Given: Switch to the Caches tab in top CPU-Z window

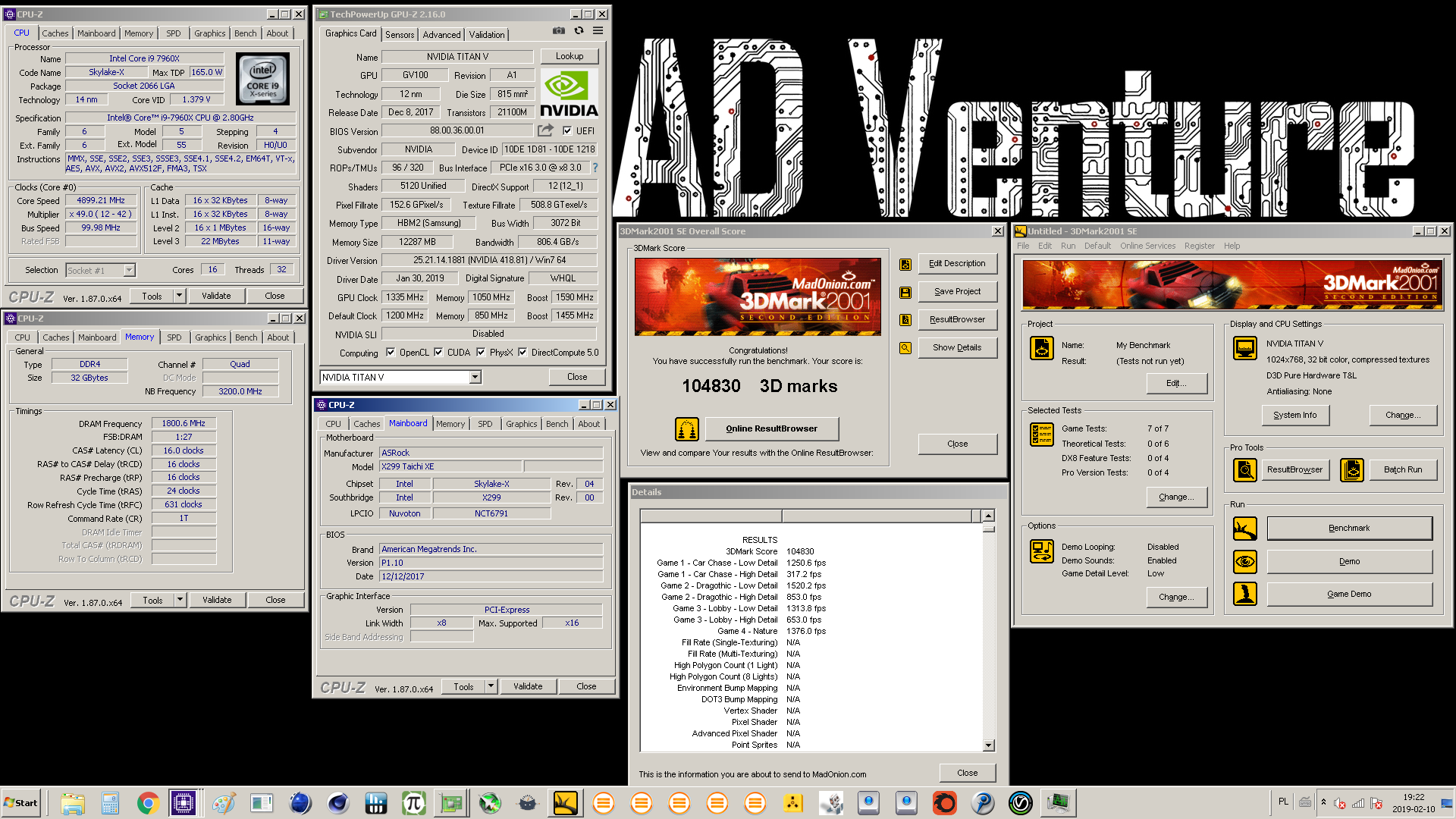Looking at the screenshot, I should pyautogui.click(x=55, y=33).
